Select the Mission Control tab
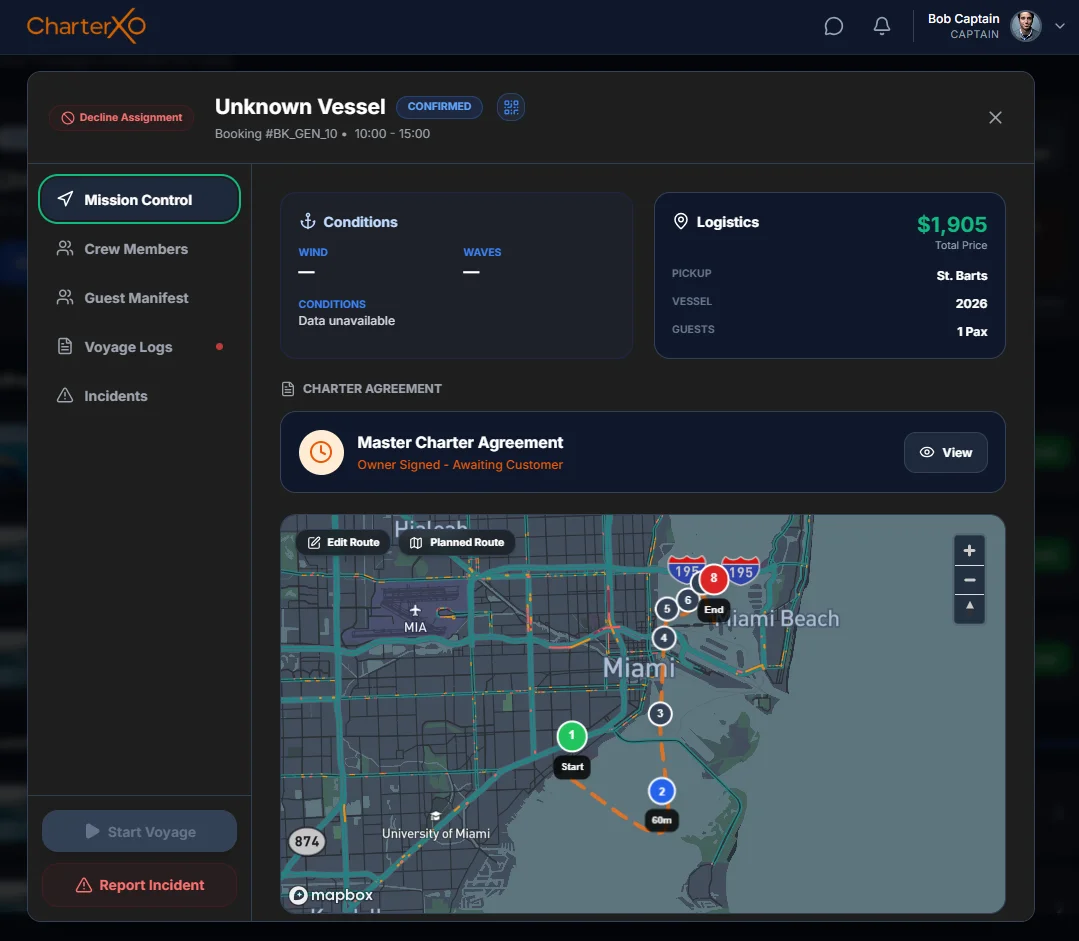 tap(139, 200)
